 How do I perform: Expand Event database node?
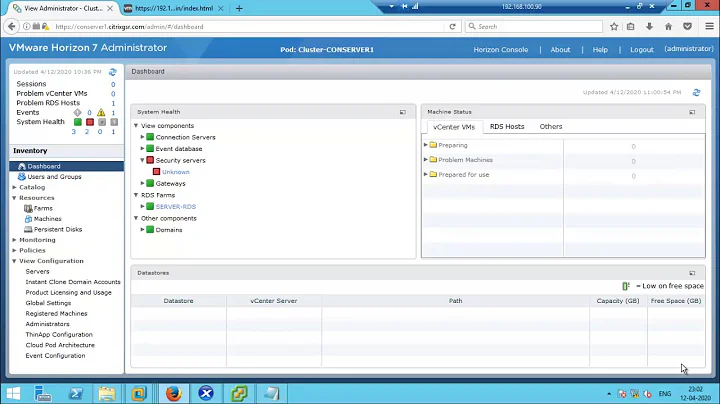point(142,148)
